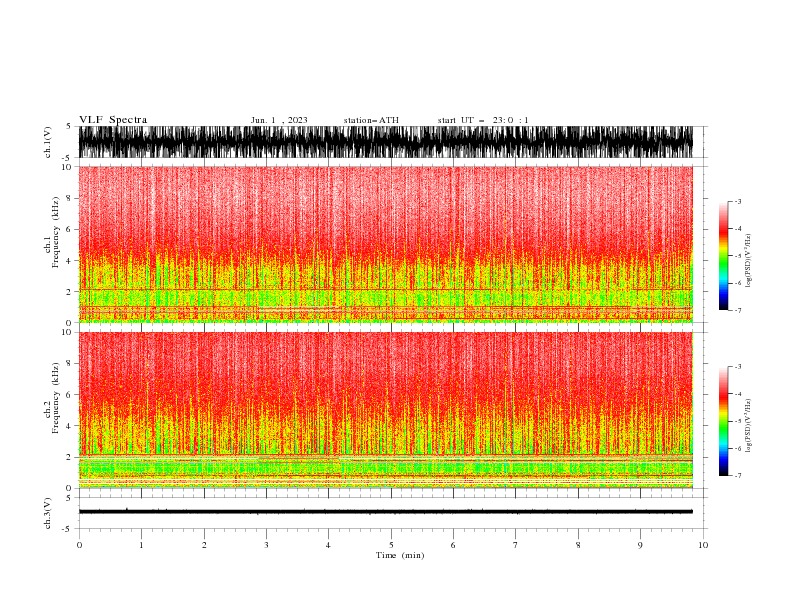Click the '-7' value on ch.2 colorbar

click(x=738, y=475)
